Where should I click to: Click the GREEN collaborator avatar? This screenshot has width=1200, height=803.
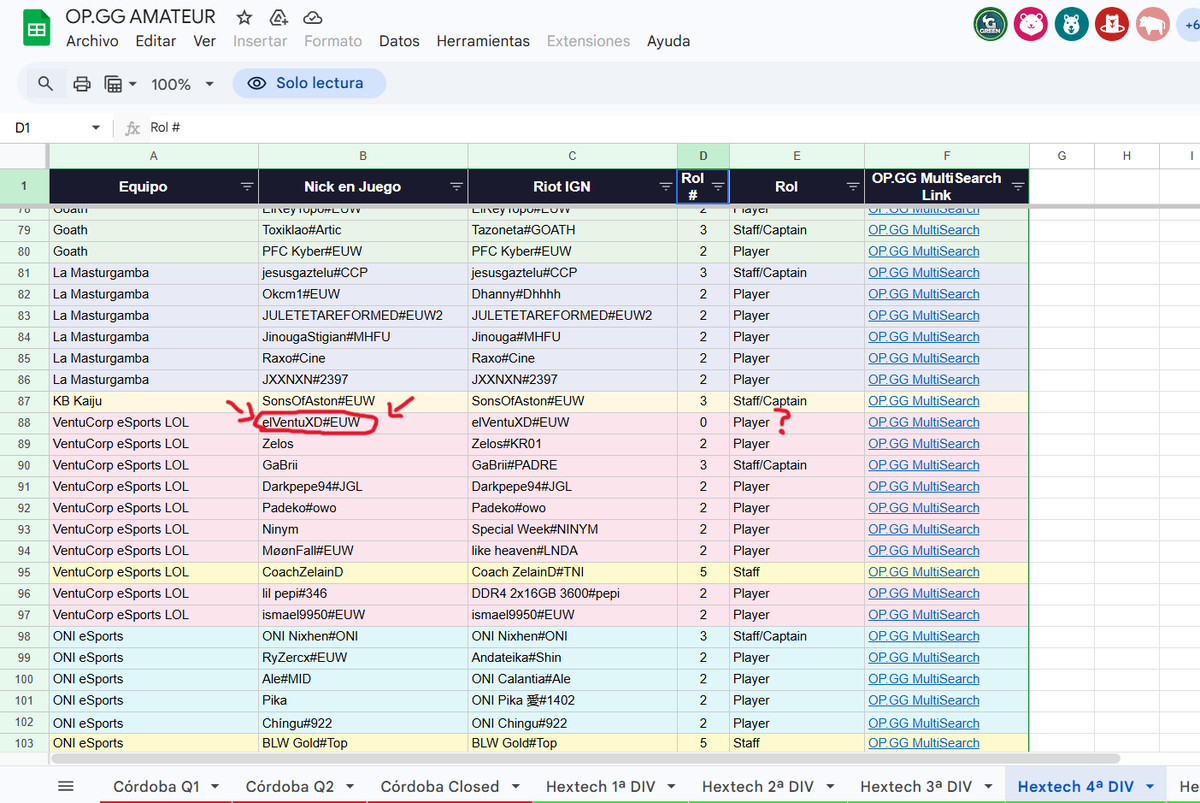[x=990, y=24]
